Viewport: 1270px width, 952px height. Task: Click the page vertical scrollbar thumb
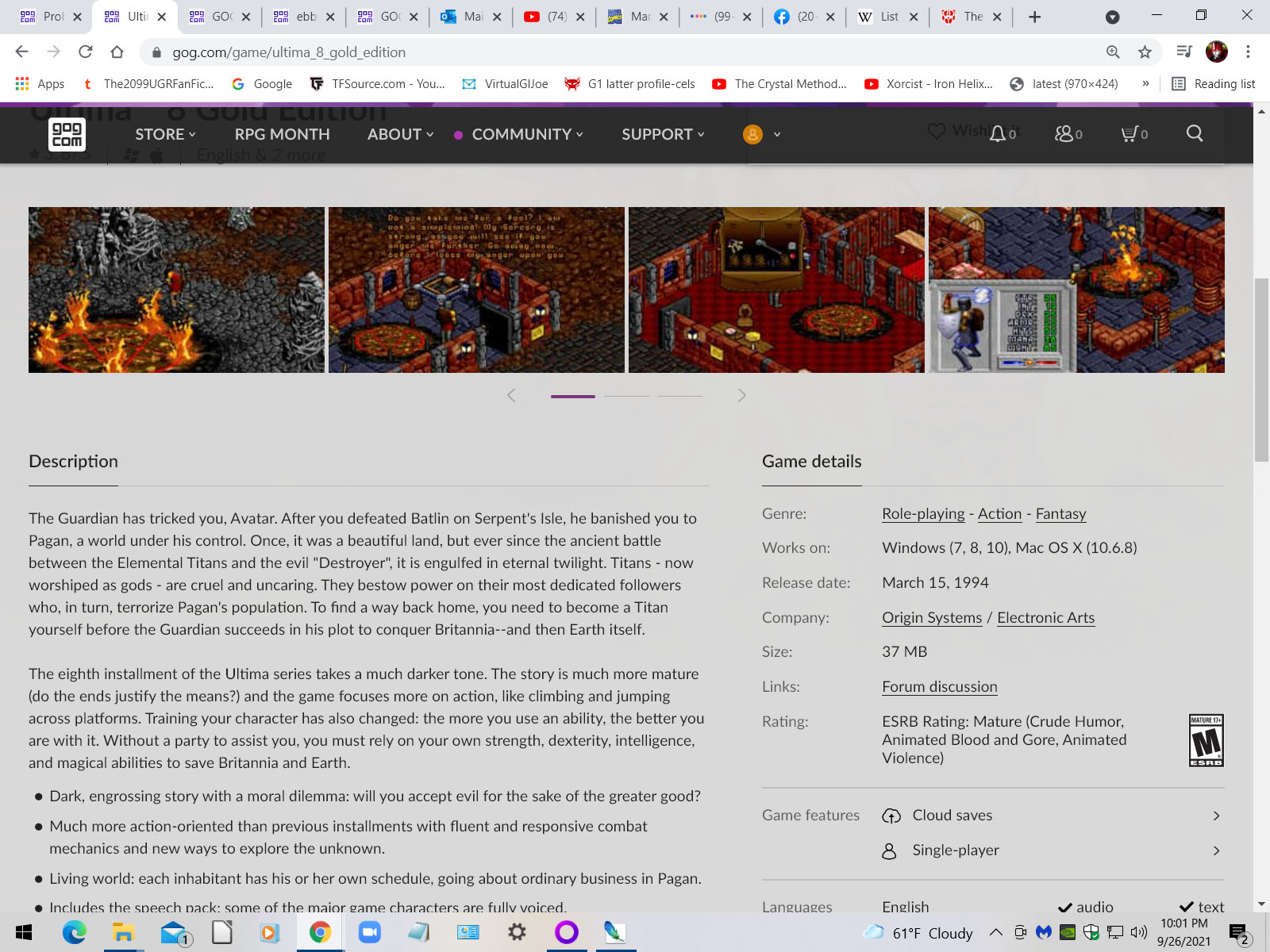(x=1261, y=370)
